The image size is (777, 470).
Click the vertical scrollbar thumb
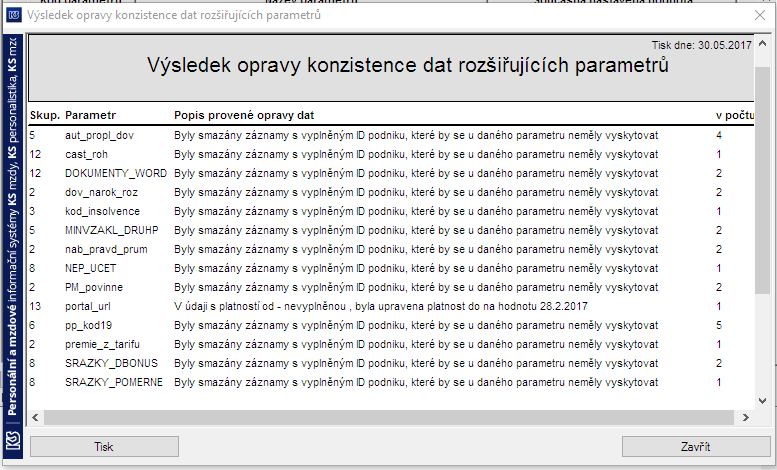click(x=762, y=180)
